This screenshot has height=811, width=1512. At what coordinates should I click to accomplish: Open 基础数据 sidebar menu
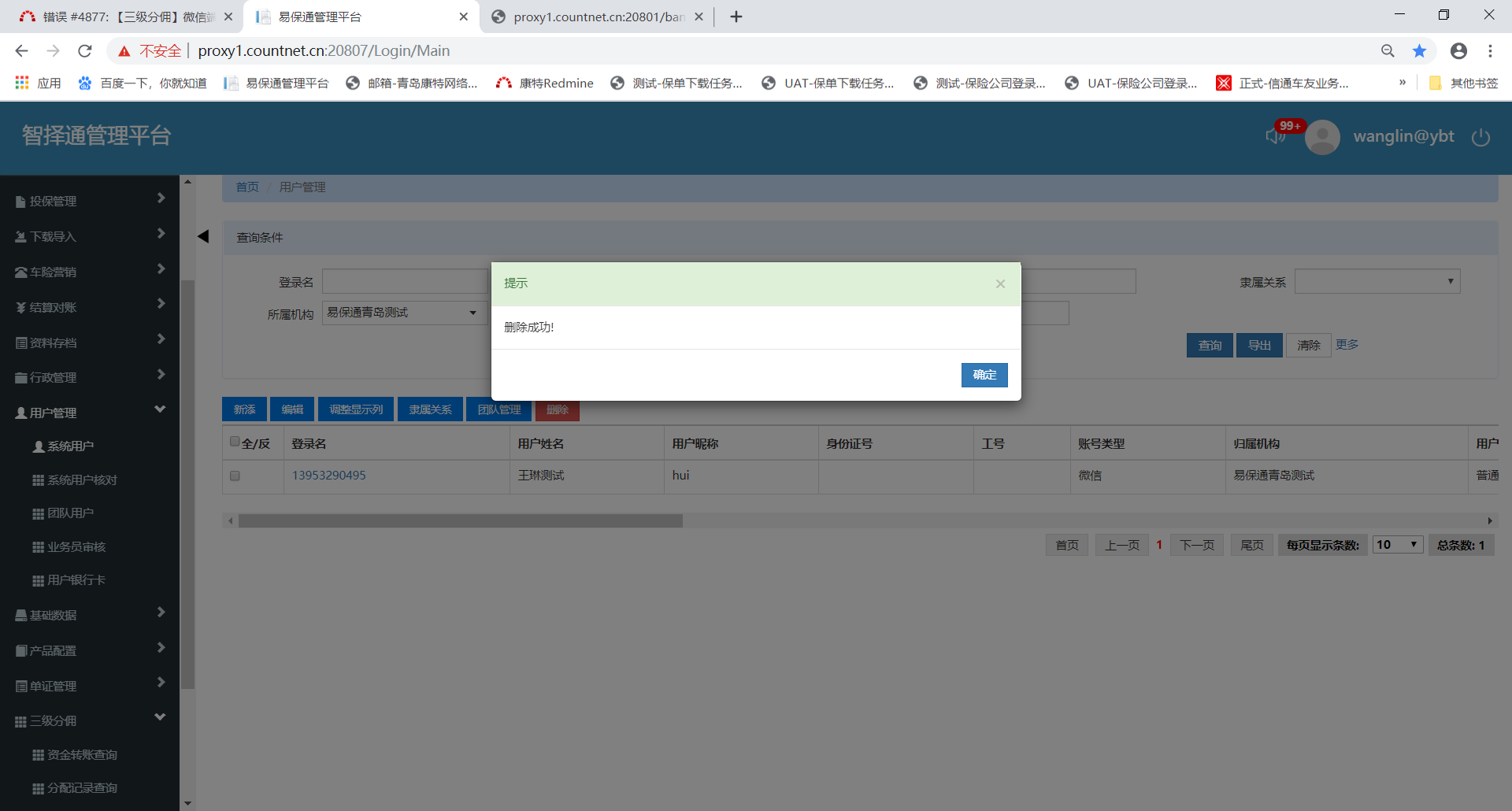pos(90,615)
